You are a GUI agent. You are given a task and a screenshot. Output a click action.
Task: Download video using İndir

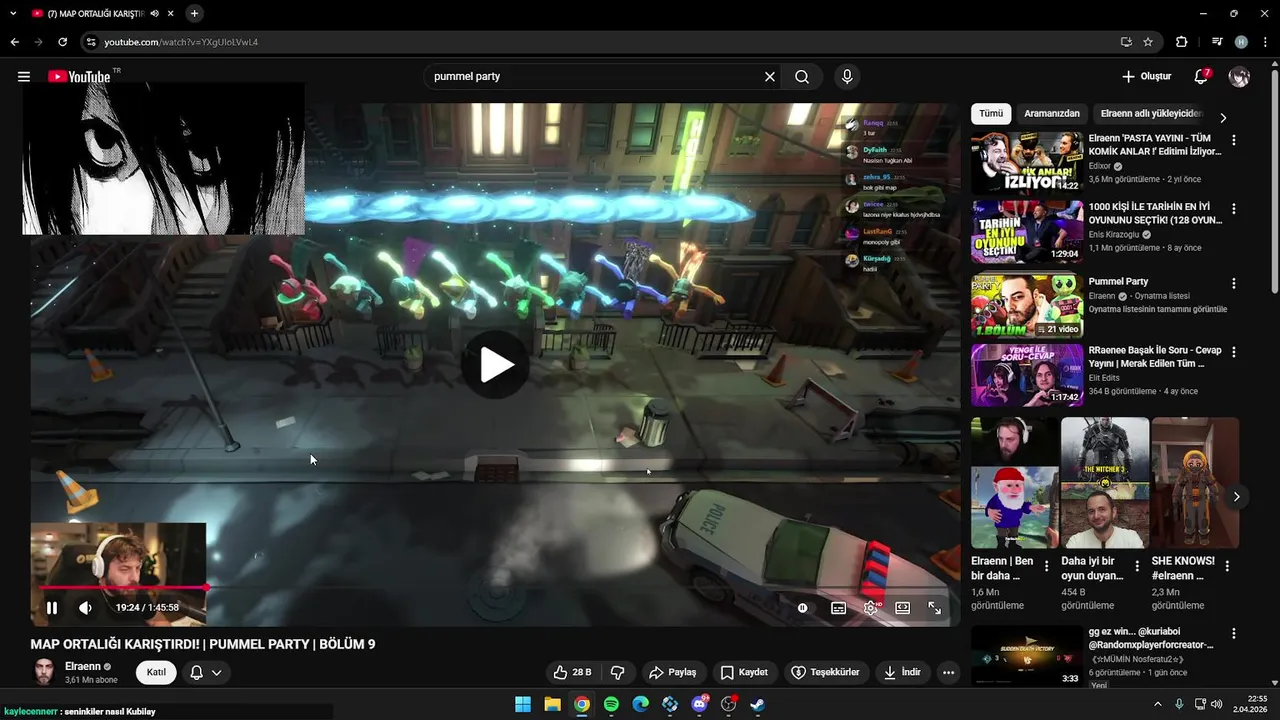point(902,672)
